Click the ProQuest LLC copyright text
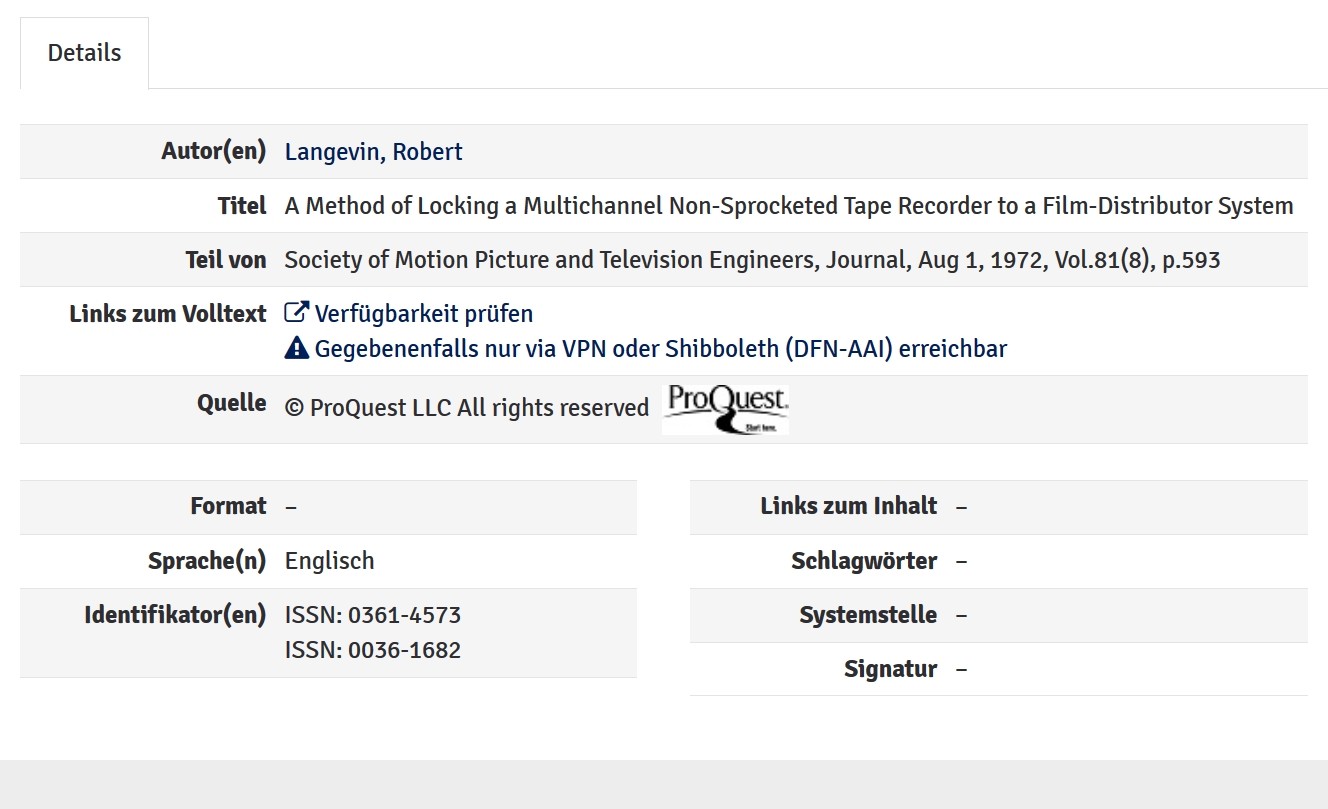This screenshot has height=809, width=1328. coord(467,408)
